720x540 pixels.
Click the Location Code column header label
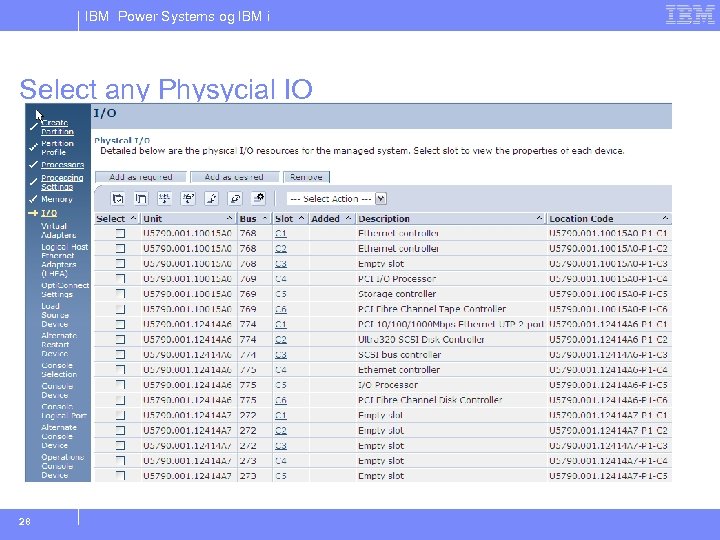tap(581, 219)
